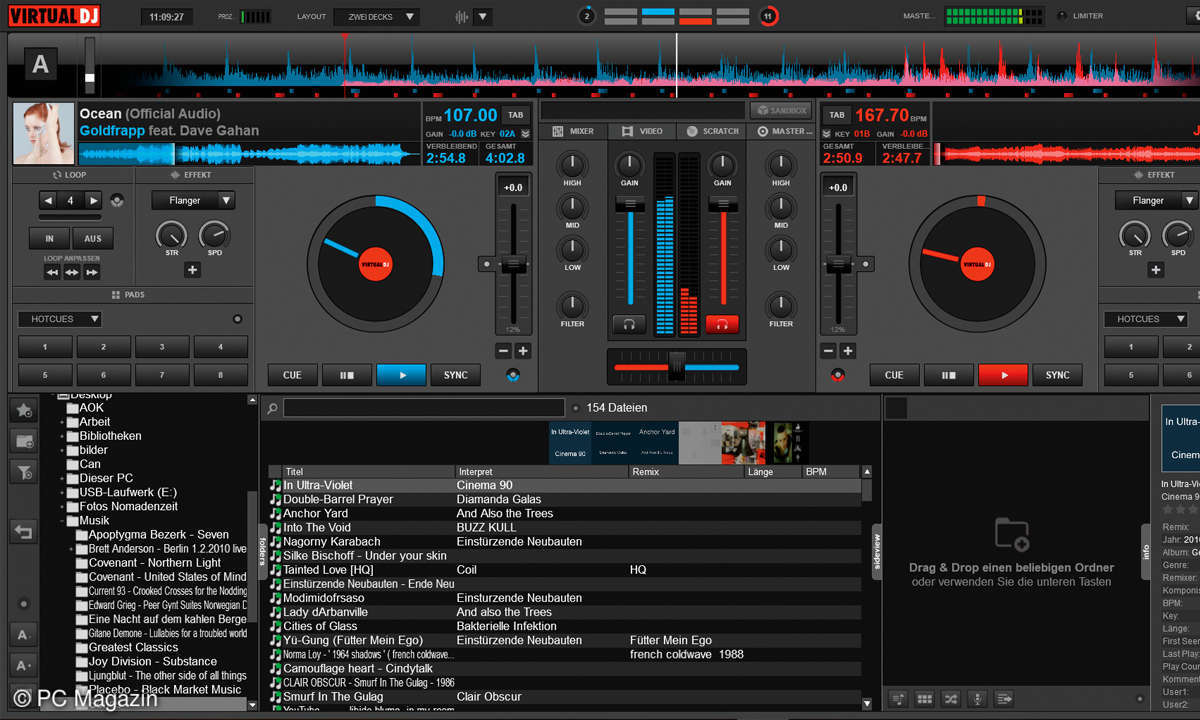
Task: Click right deck SYNC button
Action: point(1058,375)
